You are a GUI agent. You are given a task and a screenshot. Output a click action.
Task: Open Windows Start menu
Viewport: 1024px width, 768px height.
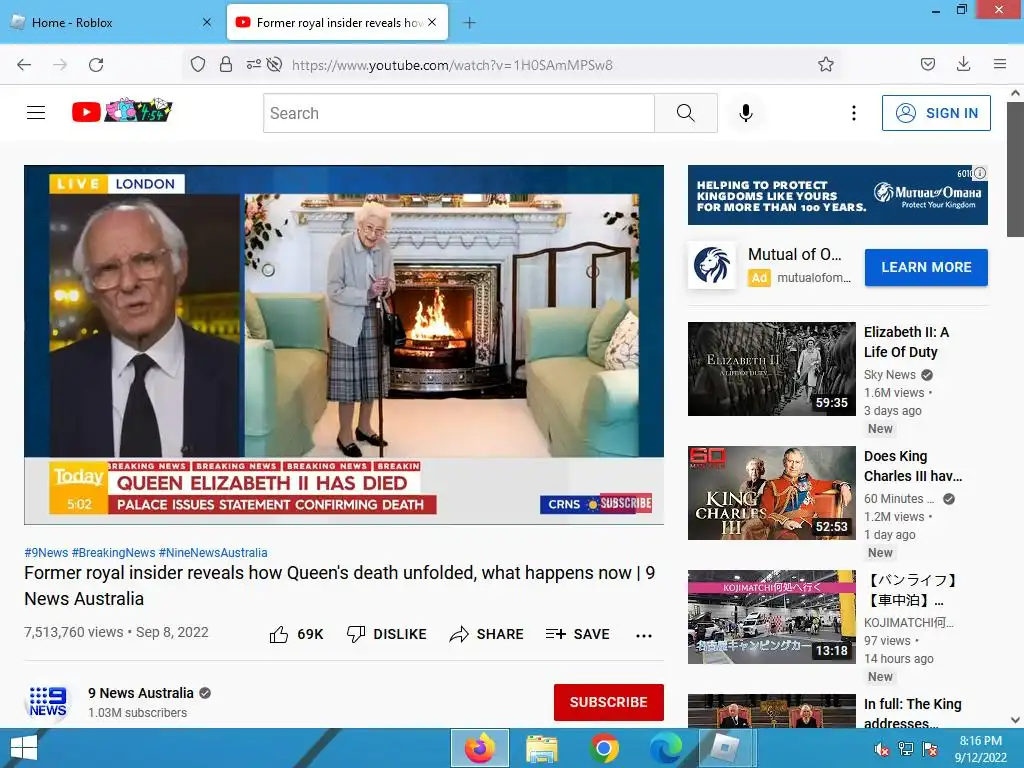tap(24, 748)
